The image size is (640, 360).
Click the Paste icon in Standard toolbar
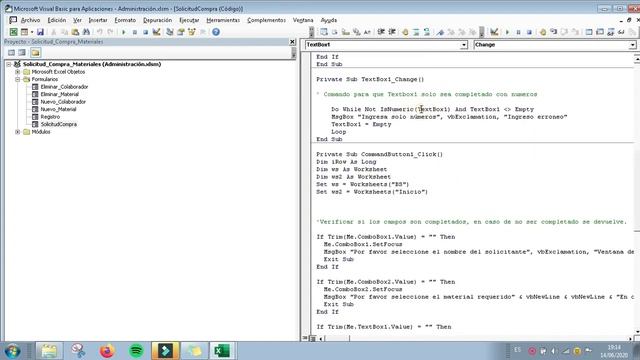(x=75, y=32)
